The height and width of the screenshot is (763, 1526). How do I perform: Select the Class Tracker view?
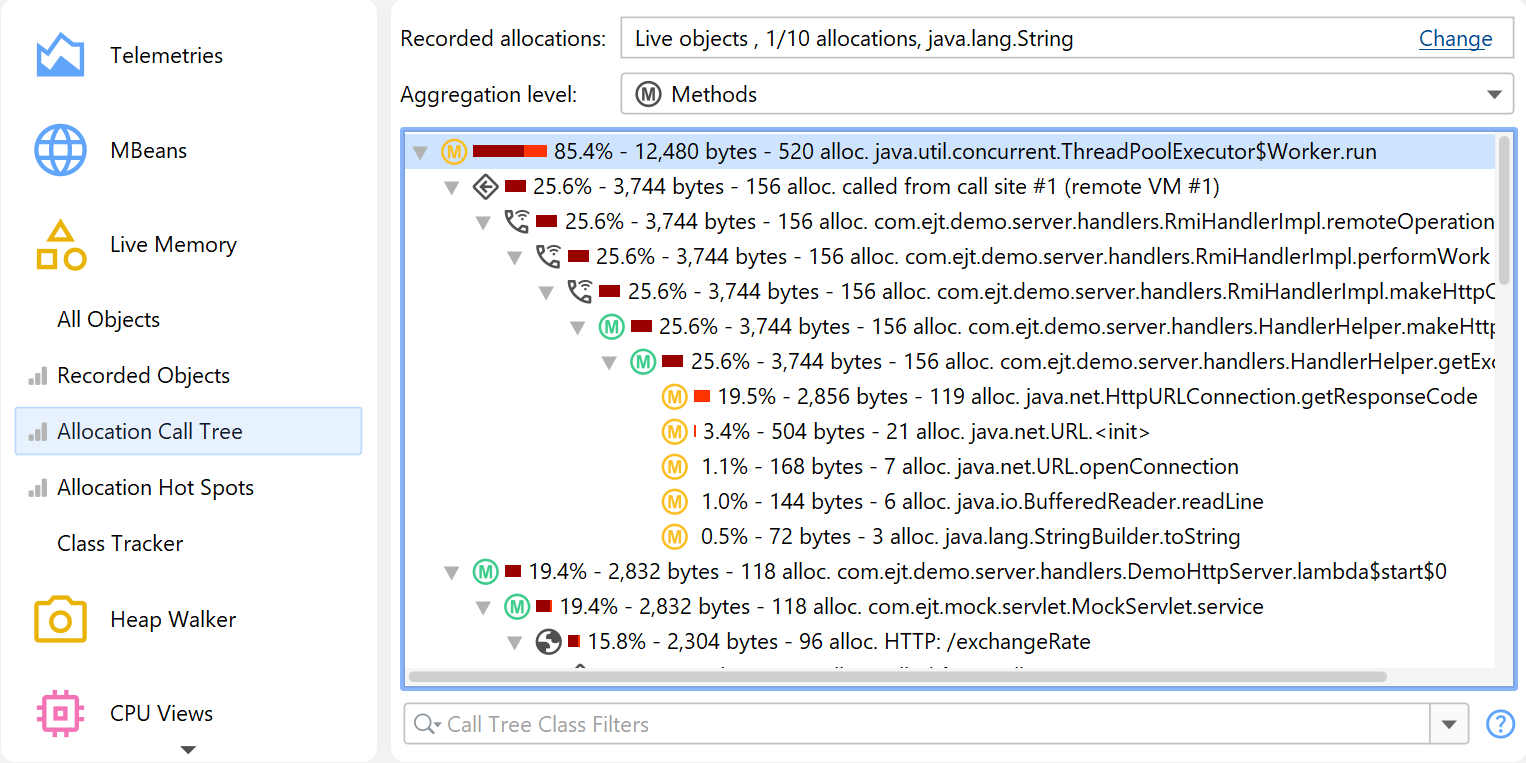coord(120,543)
